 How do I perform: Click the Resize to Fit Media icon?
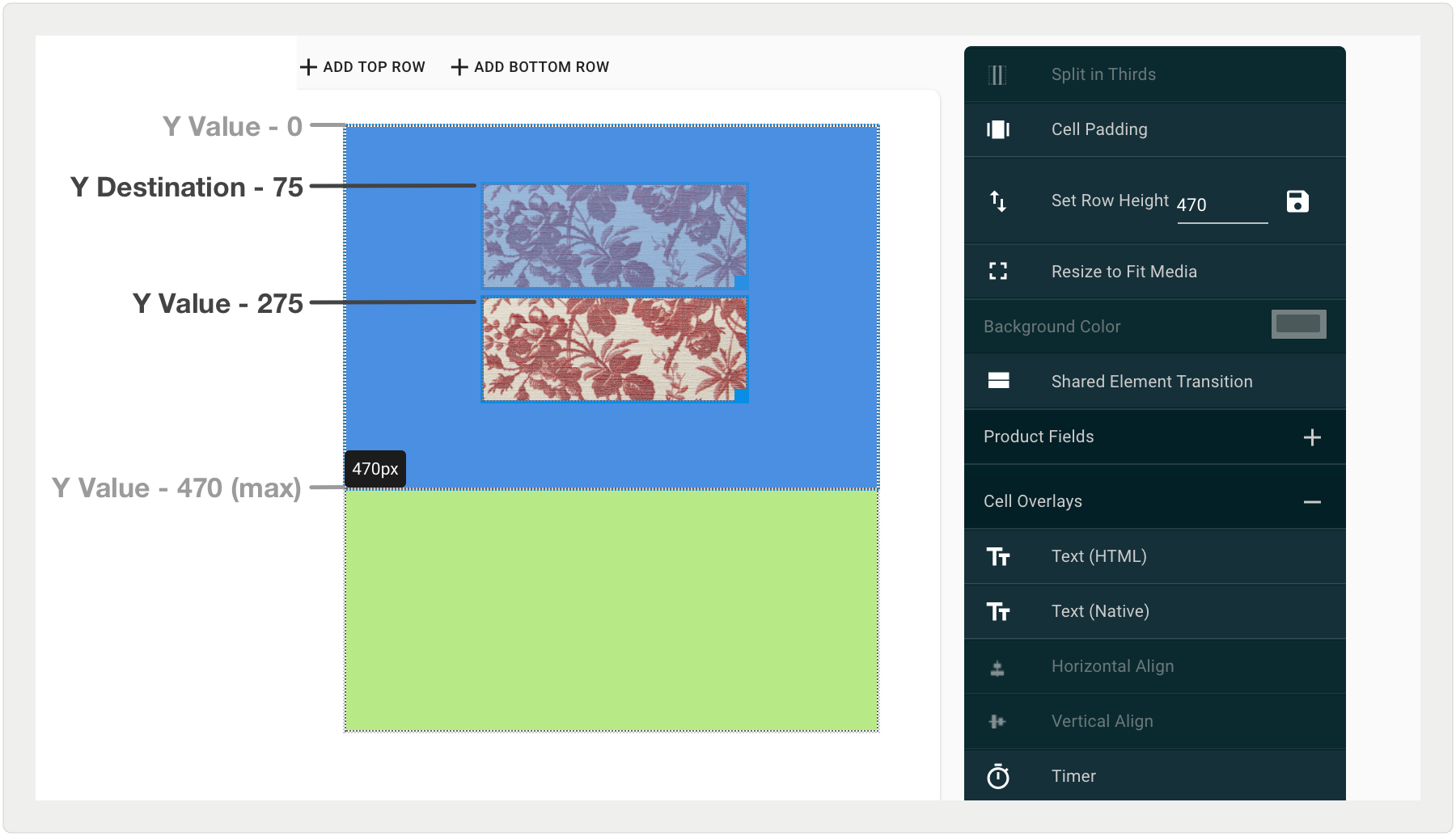[998, 272]
